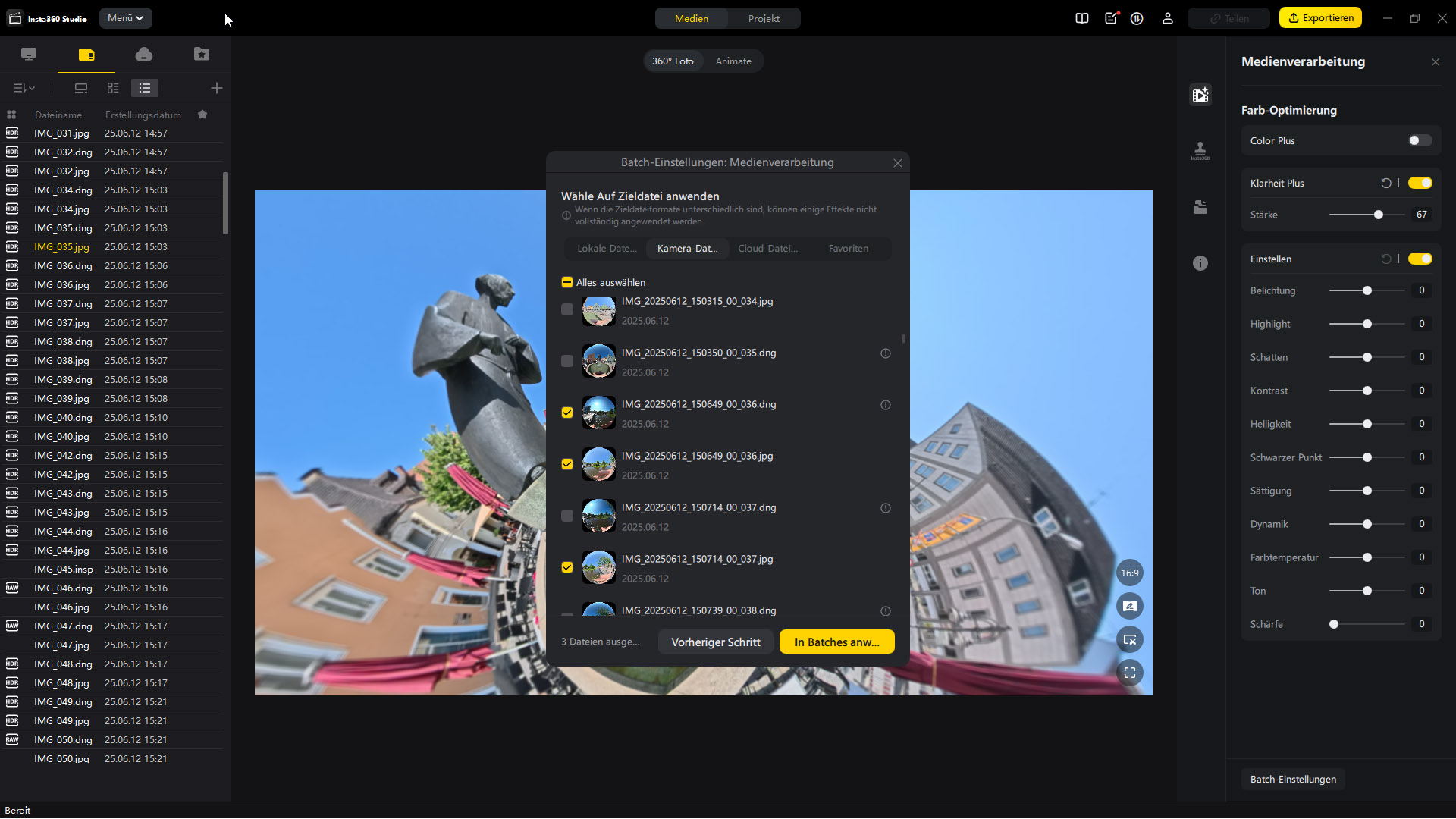Open the 16:9 aspect ratio button
Viewport: 1456px width, 819px height.
tap(1130, 573)
